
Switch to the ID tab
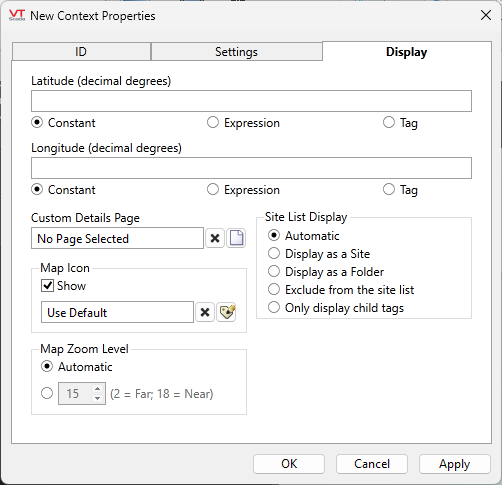(x=81, y=52)
